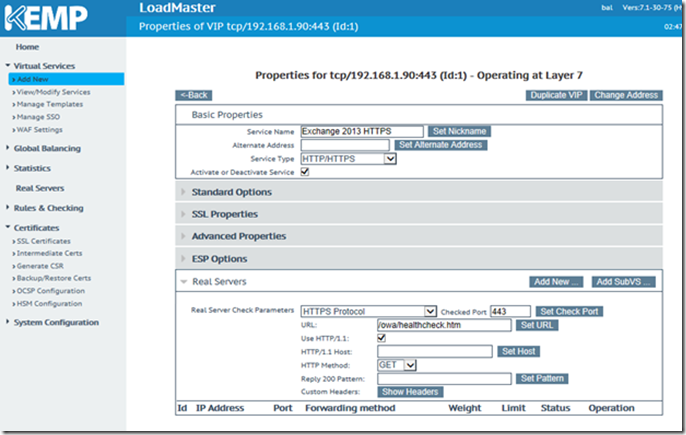686x435 pixels.
Task: Open Intermediate Certs
Action: coord(49,253)
